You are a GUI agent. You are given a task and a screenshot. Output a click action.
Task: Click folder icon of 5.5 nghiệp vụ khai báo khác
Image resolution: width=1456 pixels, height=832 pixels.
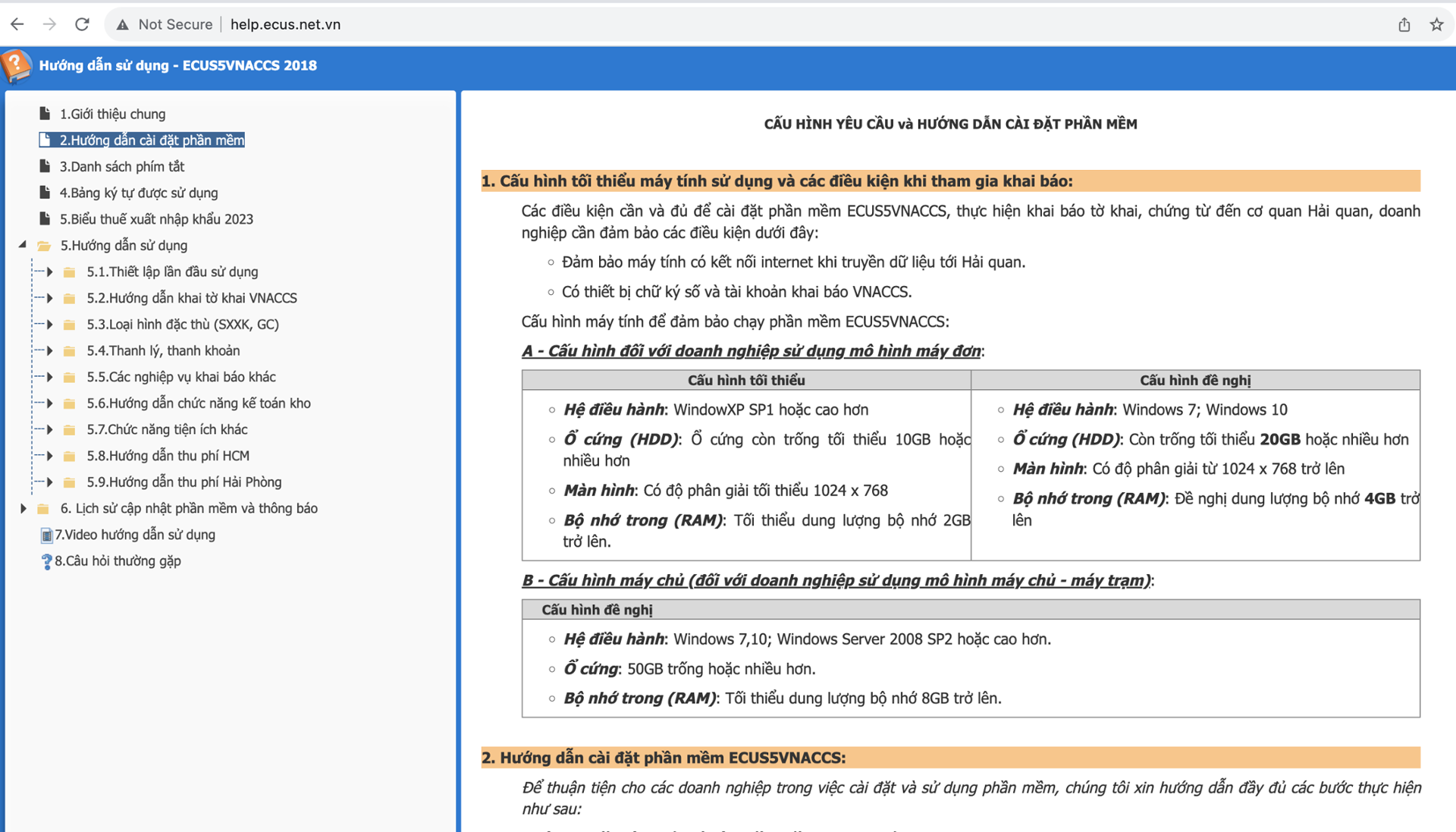[69, 377]
